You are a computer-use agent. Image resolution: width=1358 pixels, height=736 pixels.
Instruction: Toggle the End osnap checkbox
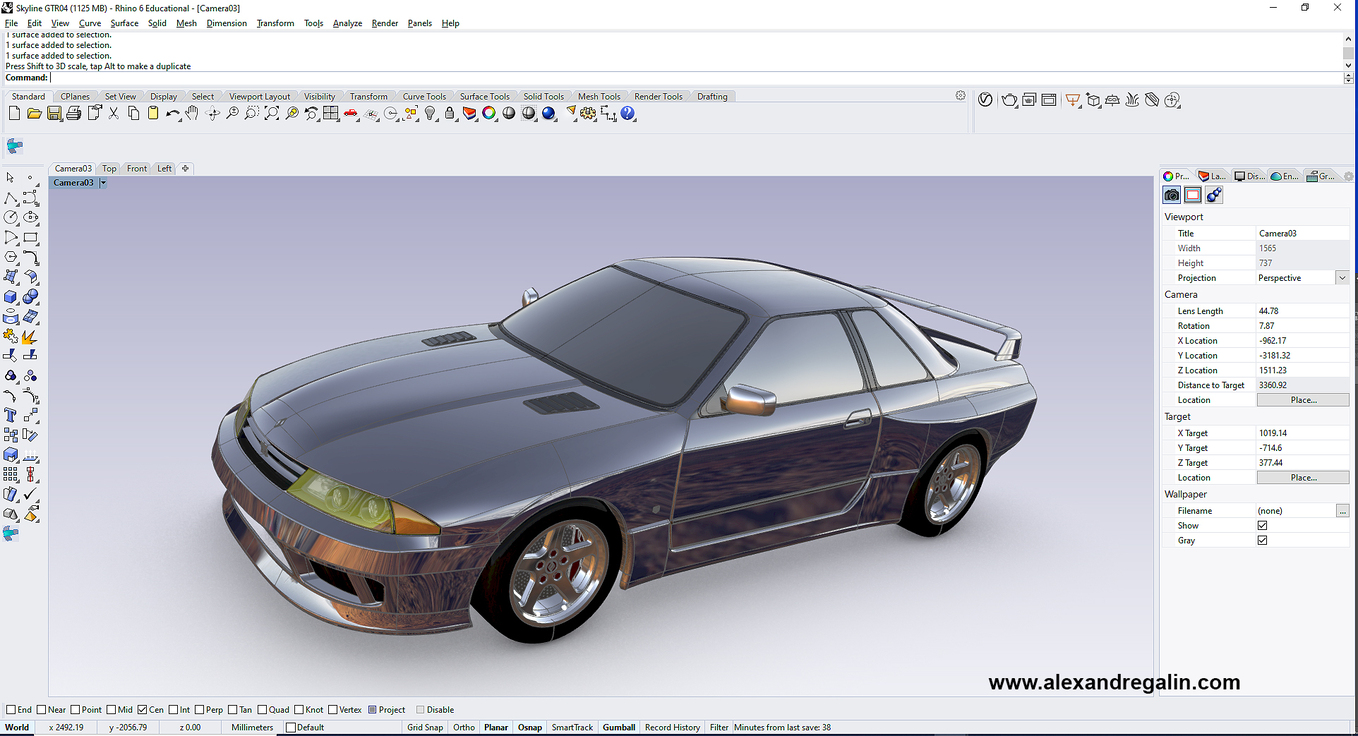(11, 710)
